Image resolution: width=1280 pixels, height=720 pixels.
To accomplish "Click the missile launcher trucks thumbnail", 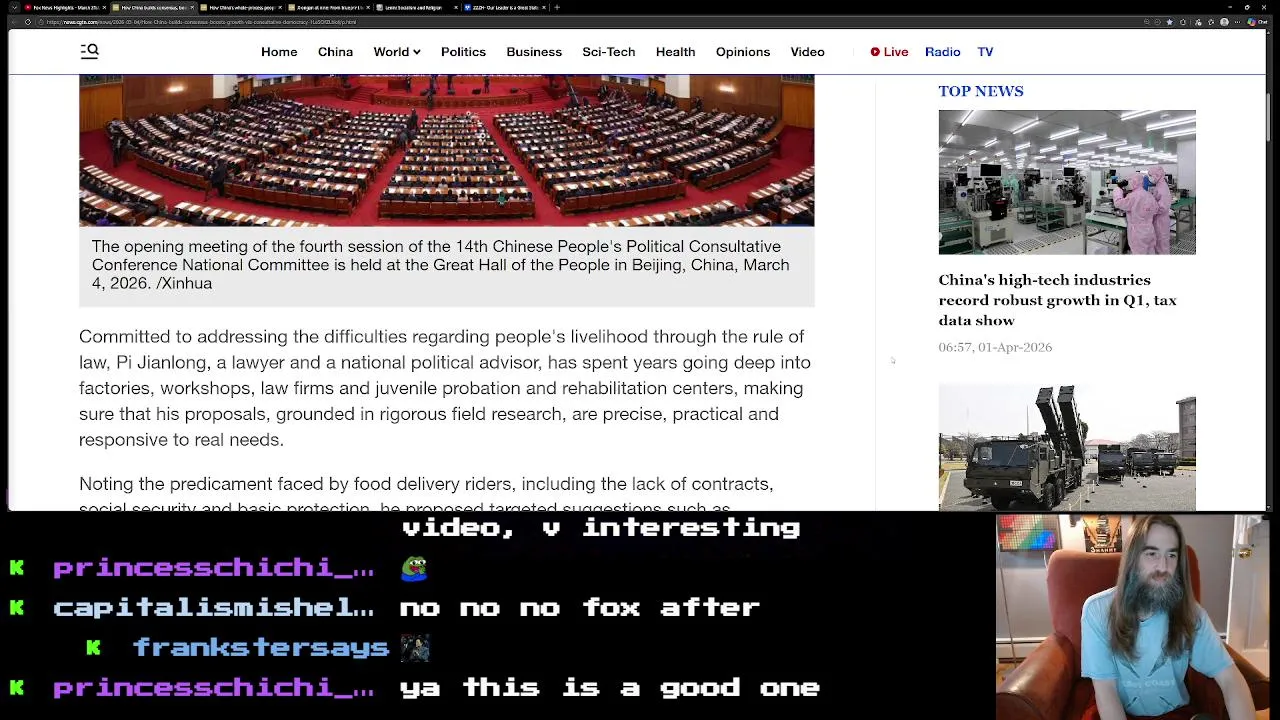I will coord(1067,448).
